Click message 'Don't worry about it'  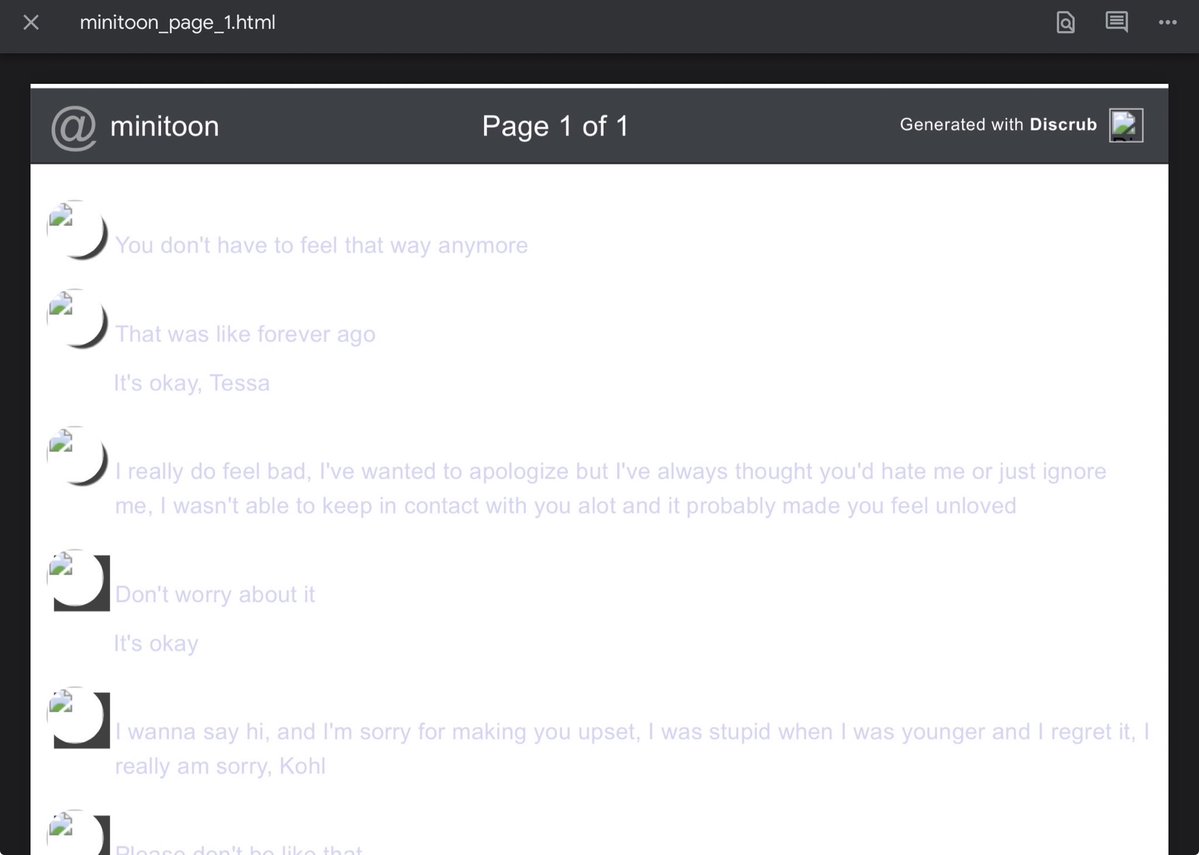(x=215, y=595)
